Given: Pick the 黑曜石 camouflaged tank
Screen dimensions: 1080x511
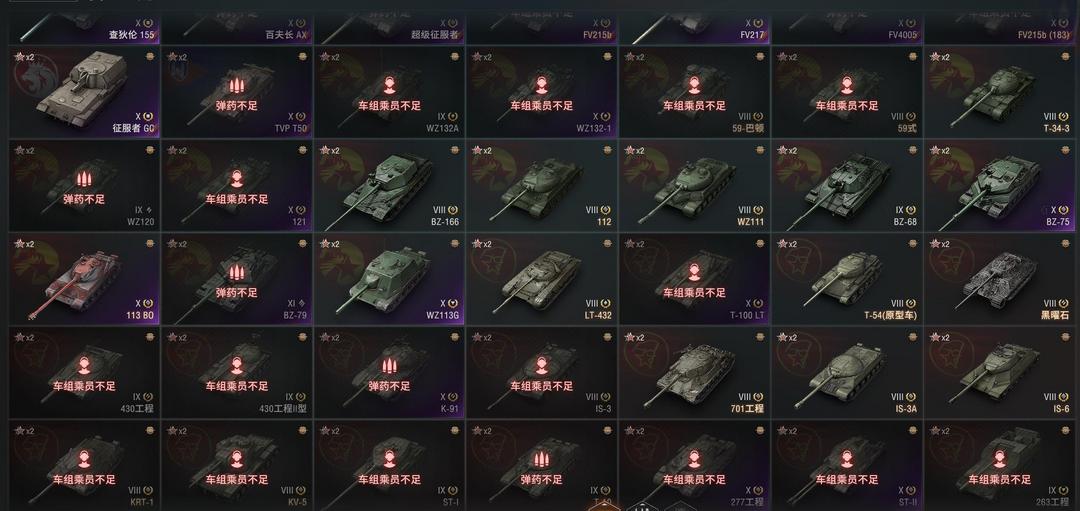Looking at the screenshot, I should coord(999,280).
